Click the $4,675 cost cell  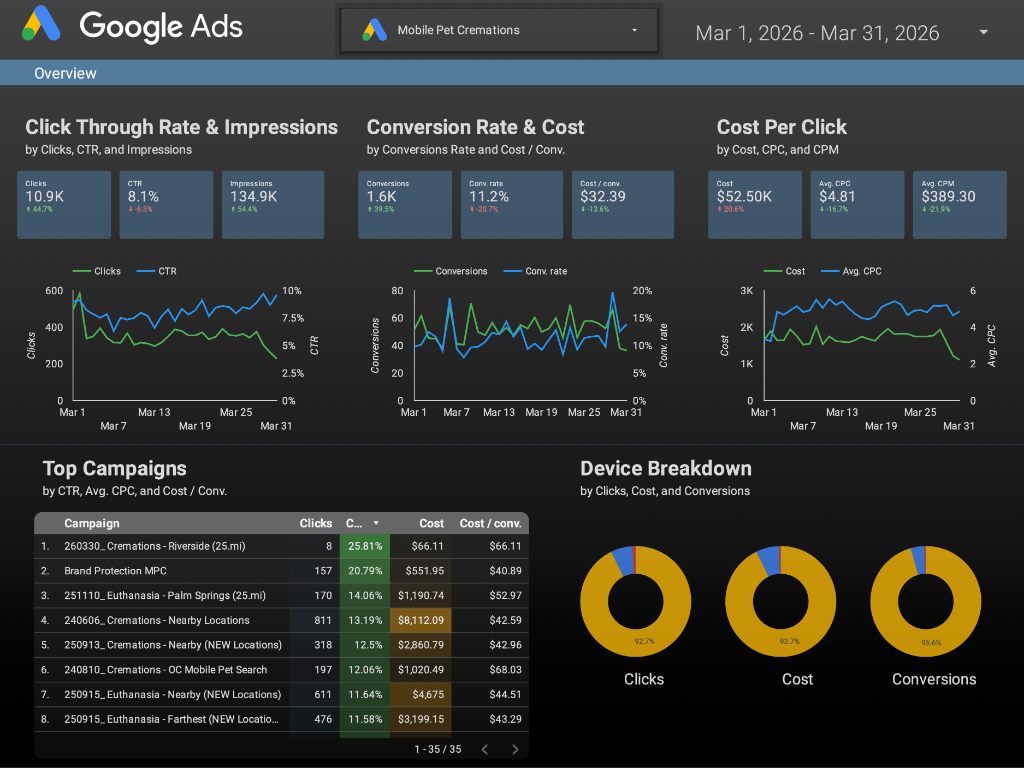(421, 695)
